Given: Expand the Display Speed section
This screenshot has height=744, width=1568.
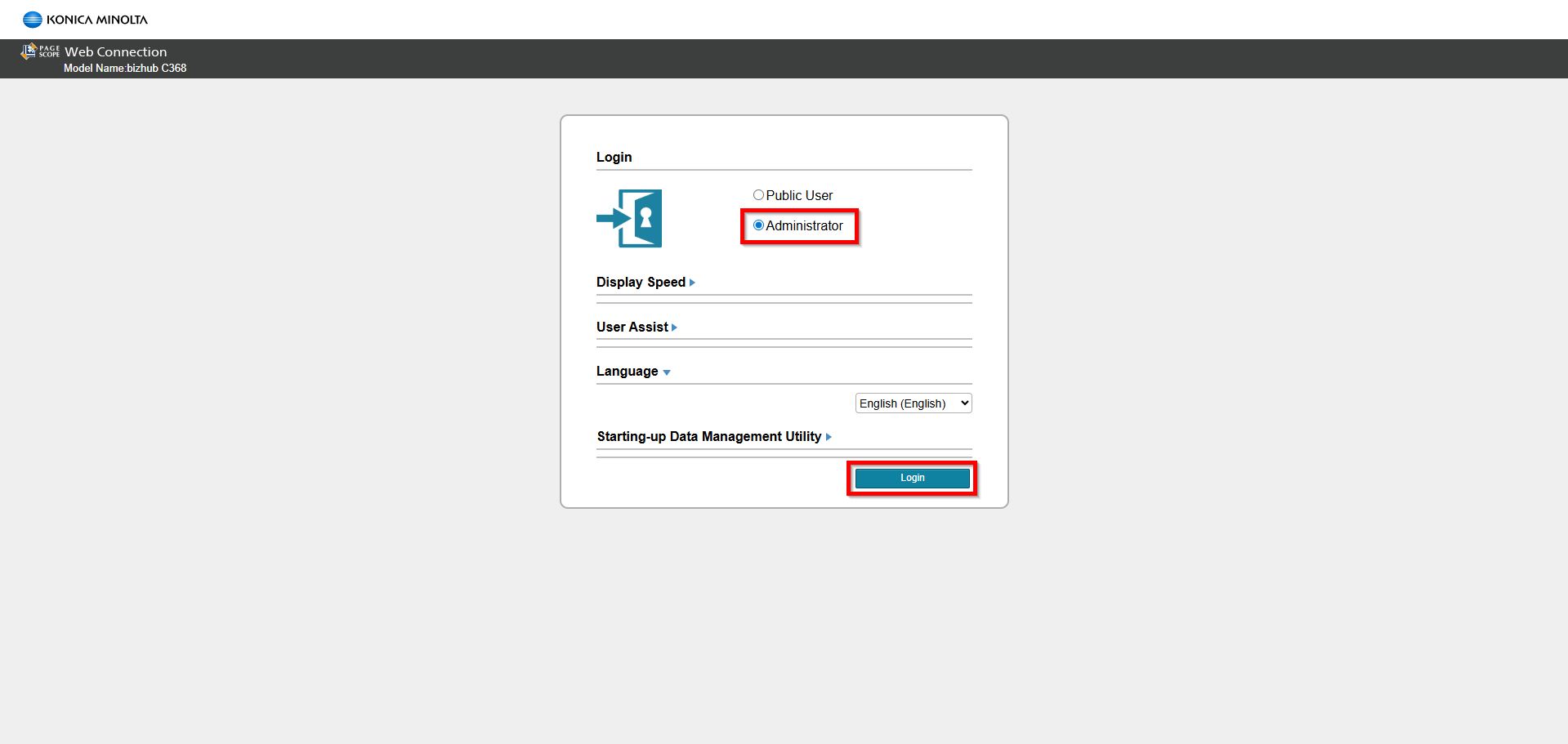Looking at the screenshot, I should (641, 283).
